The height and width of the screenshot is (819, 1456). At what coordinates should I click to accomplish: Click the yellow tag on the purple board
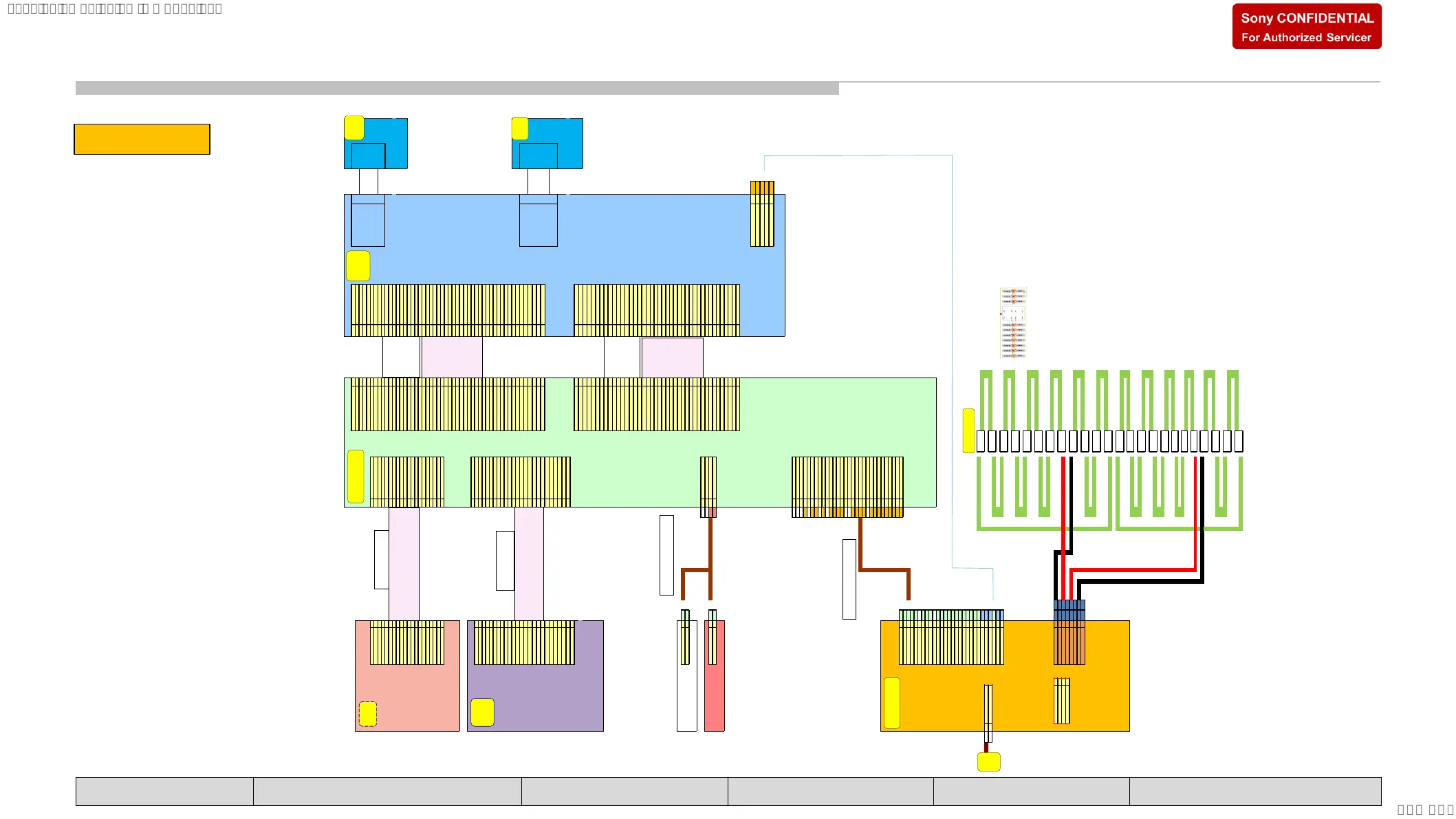[x=482, y=712]
